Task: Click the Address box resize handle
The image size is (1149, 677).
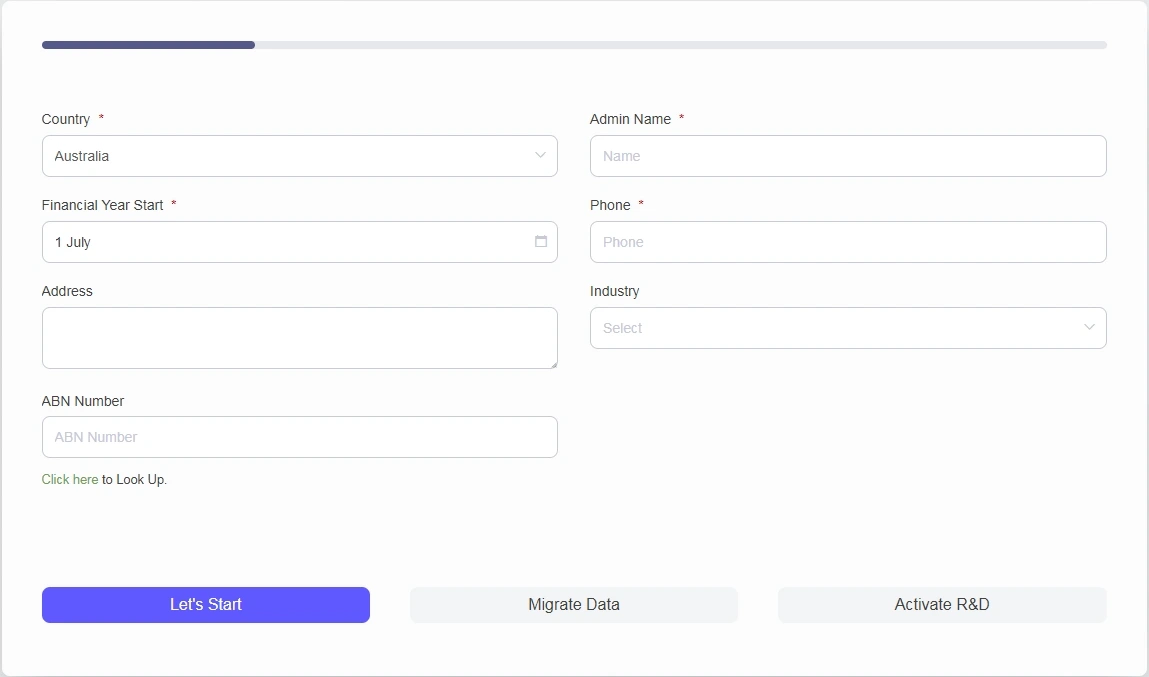Action: point(553,364)
